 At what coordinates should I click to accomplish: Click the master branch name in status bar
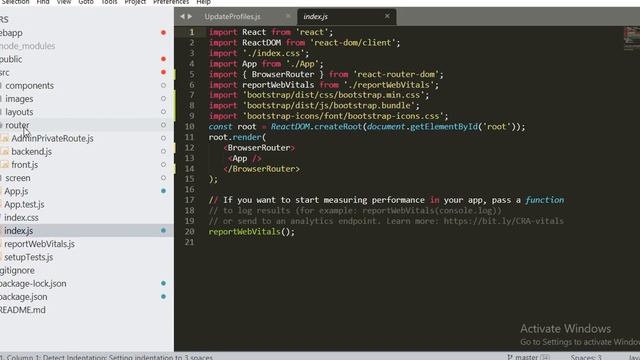tap(526, 357)
